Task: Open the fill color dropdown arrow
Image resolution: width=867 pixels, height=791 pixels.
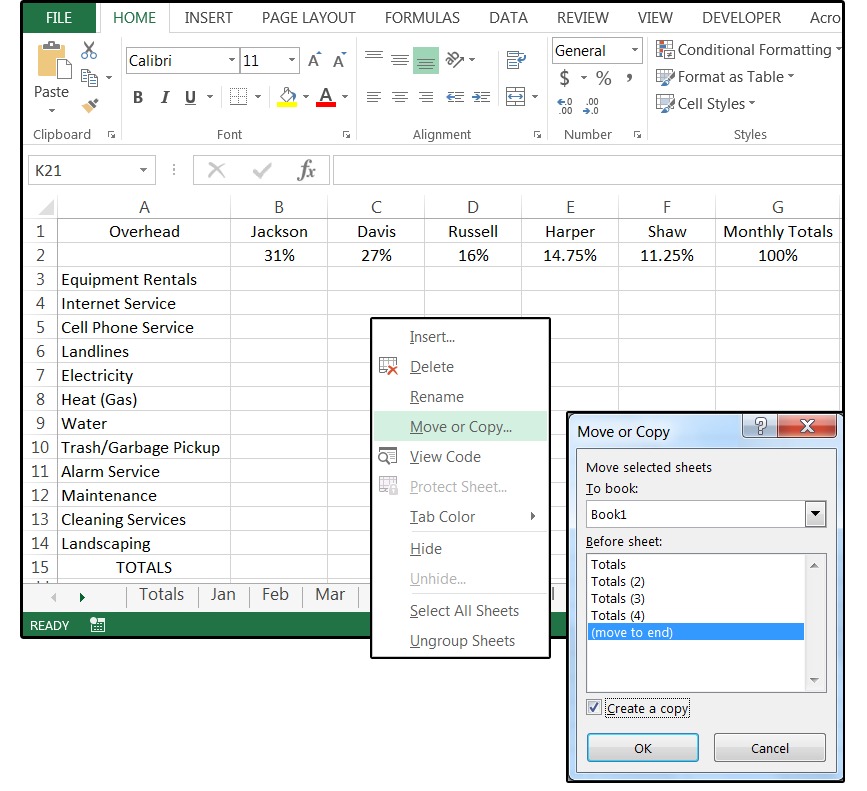Action: click(306, 97)
